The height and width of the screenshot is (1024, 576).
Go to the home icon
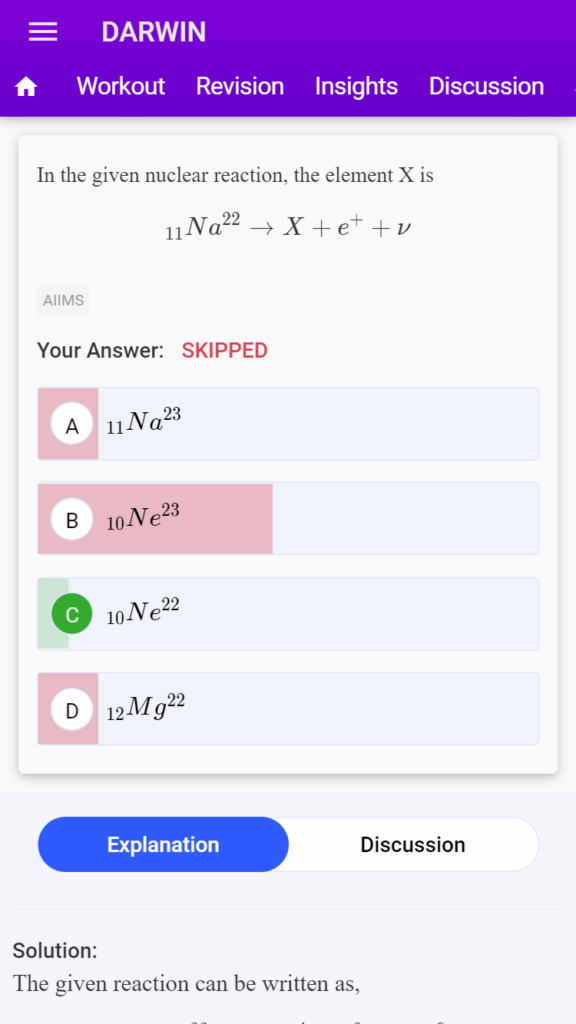point(26,86)
